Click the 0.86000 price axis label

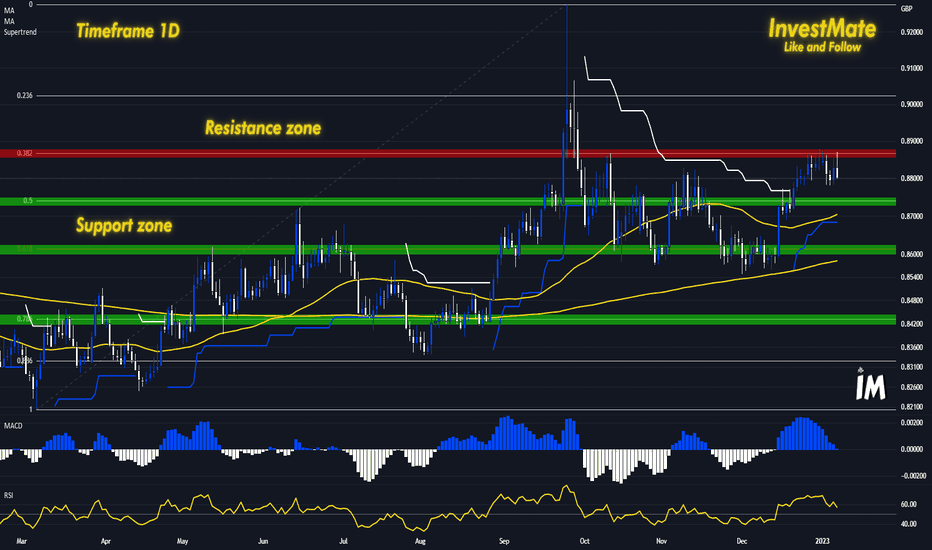[912, 254]
